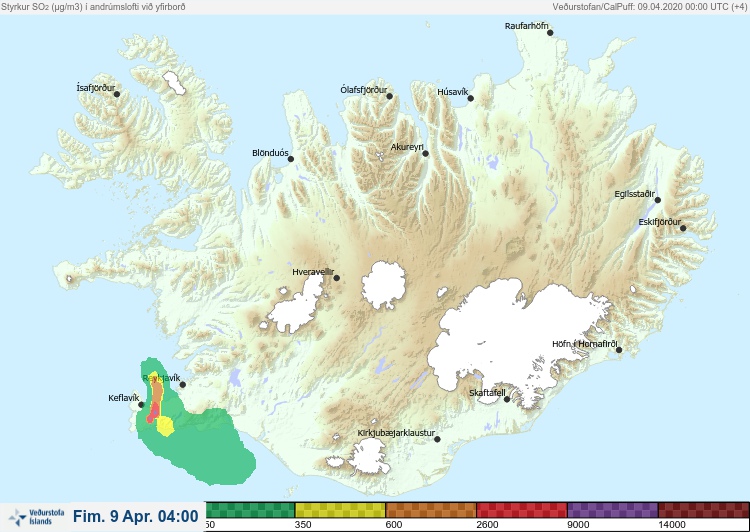
Task: Click the 'Veðurstofan/CalPuff' run time label
Action: [650, 7]
